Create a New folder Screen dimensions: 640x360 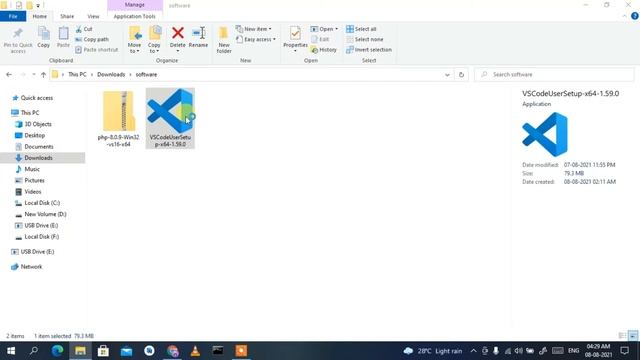(x=224, y=40)
